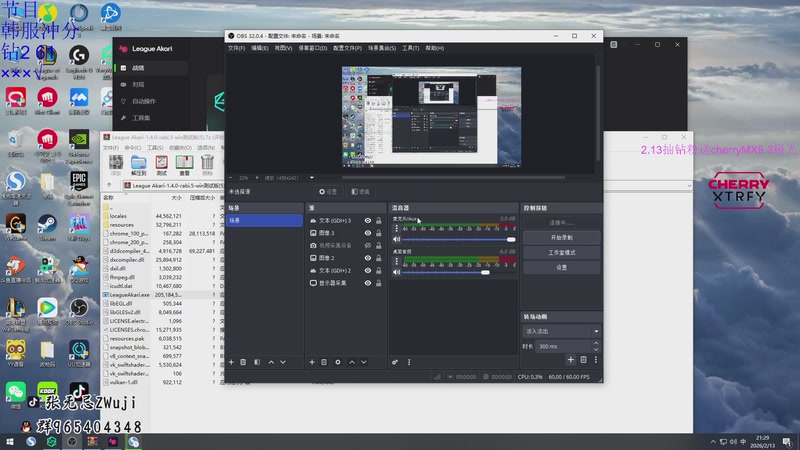Open options dots for desktop audio channel
This screenshot has height=450, width=800.
tap(396, 261)
